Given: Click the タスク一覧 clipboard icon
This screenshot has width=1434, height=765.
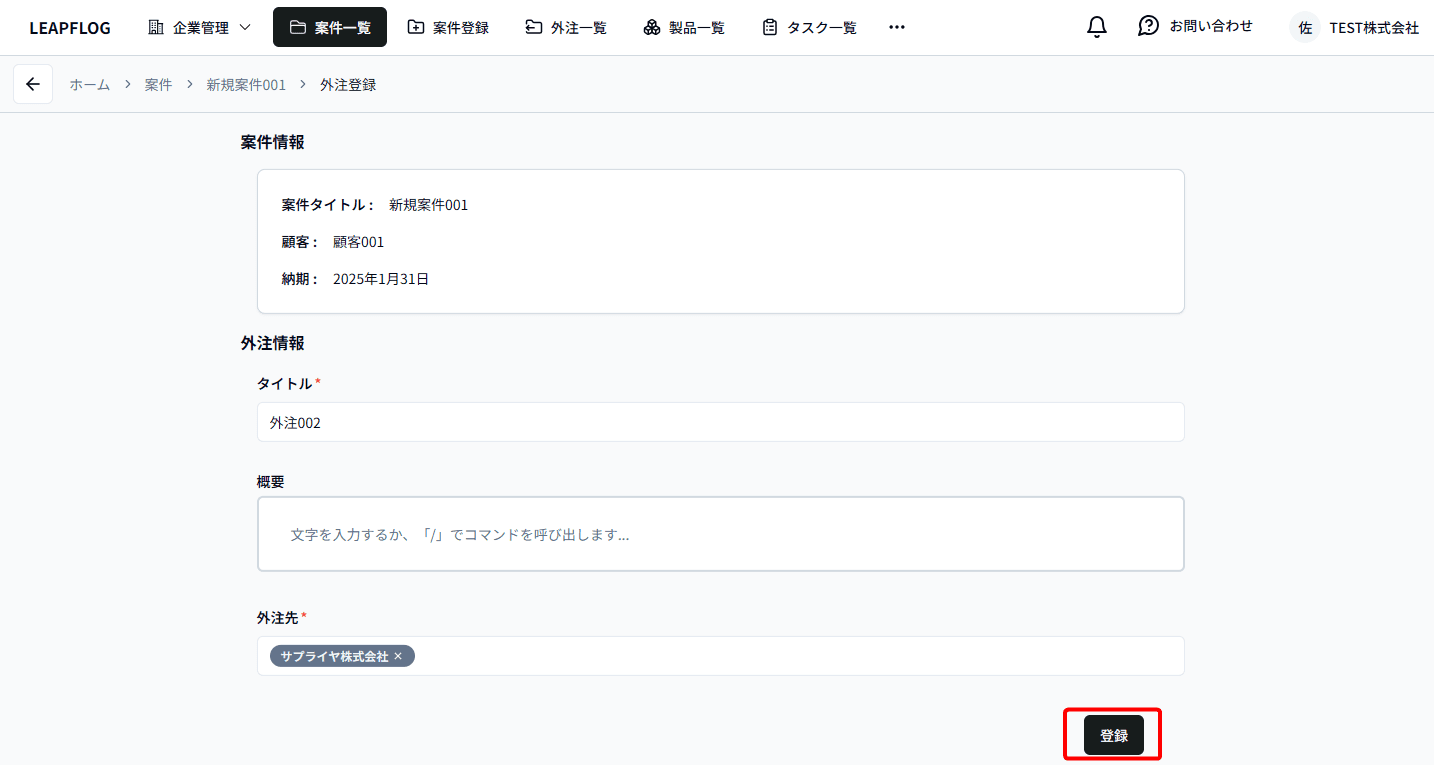Looking at the screenshot, I should coord(769,28).
